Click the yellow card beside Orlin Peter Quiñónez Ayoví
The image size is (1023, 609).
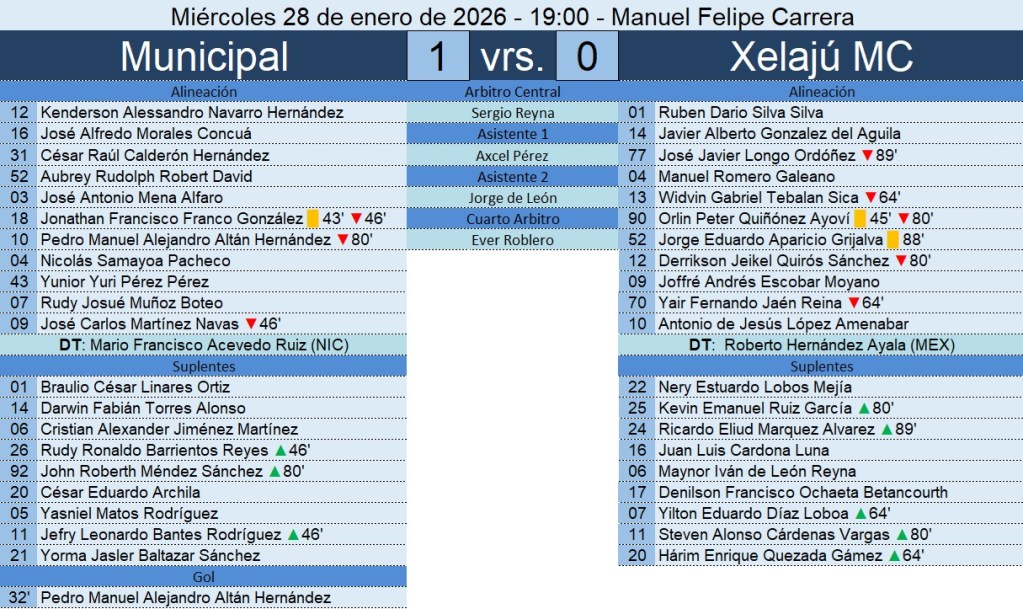click(861, 218)
